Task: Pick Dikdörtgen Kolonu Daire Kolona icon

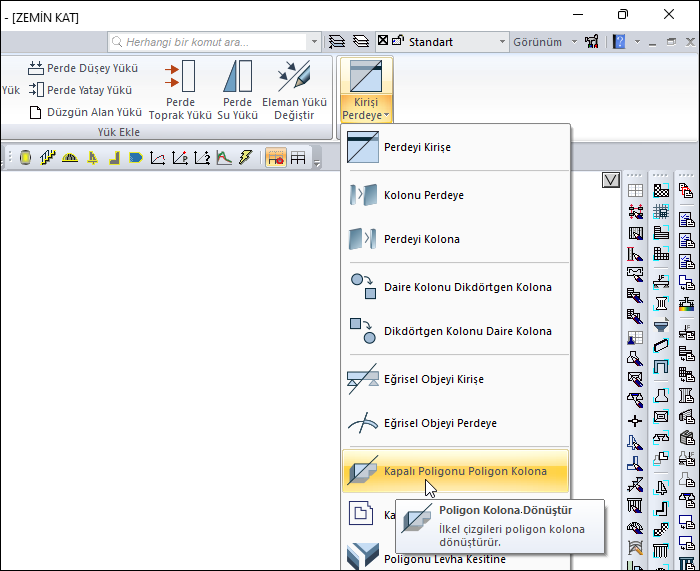Action: pos(361,331)
